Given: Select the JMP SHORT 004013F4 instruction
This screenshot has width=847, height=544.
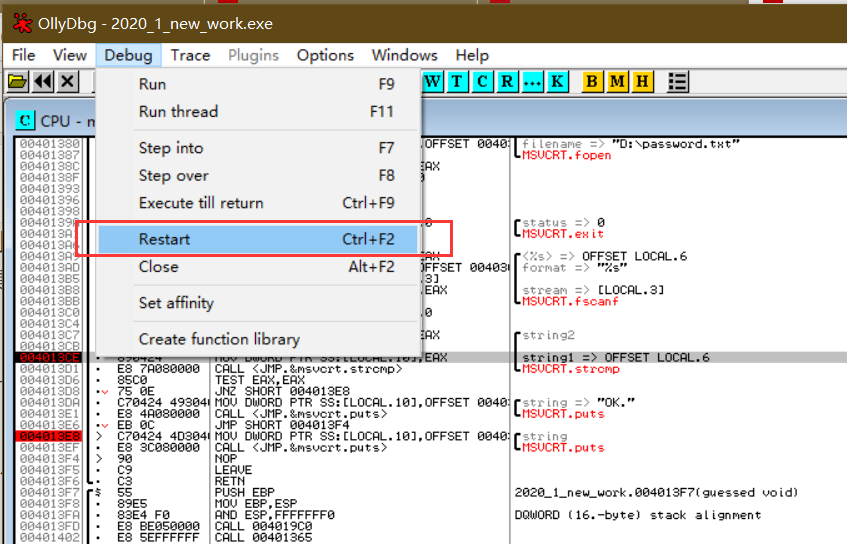Looking at the screenshot, I should click(282, 425).
